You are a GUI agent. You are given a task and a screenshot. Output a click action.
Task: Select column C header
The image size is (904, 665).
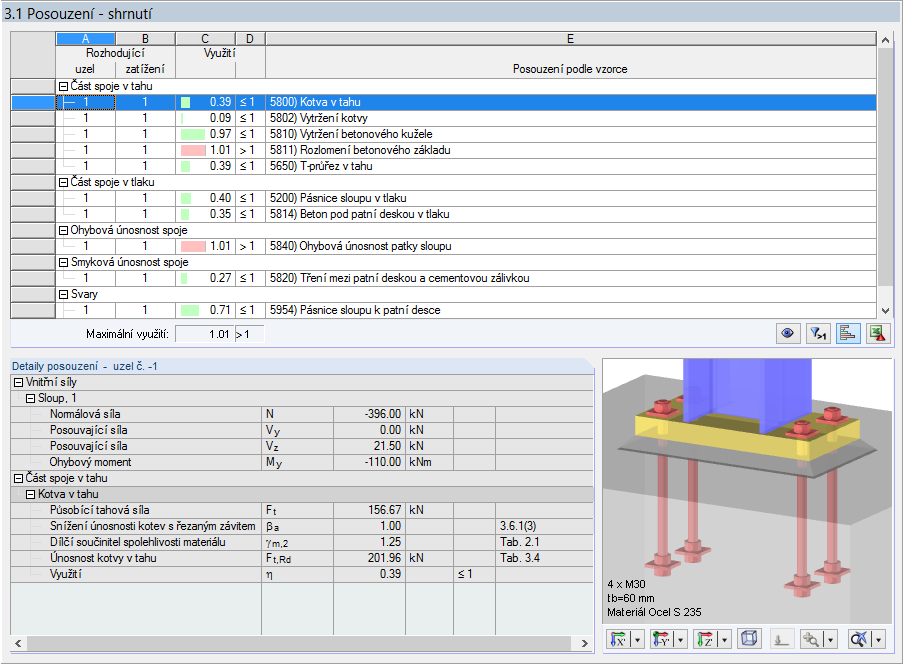(x=205, y=39)
